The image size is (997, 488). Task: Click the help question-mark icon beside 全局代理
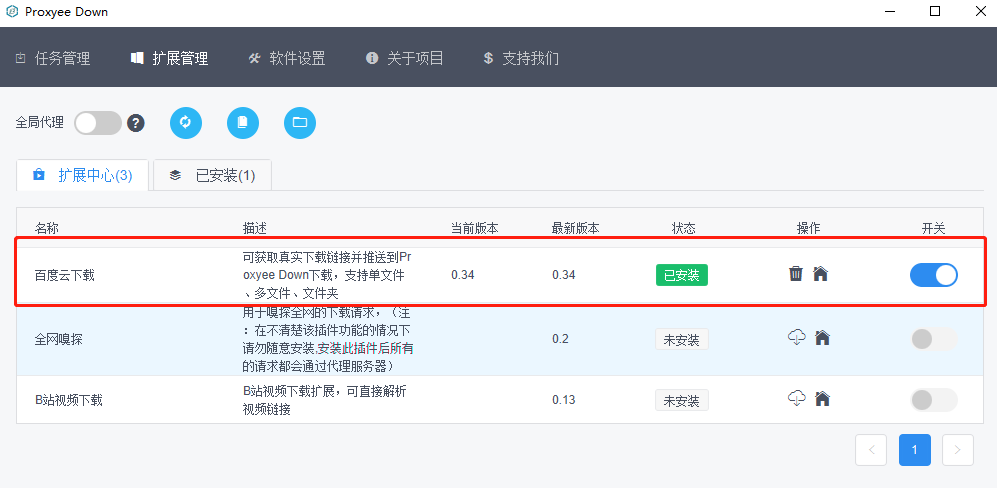coord(135,123)
